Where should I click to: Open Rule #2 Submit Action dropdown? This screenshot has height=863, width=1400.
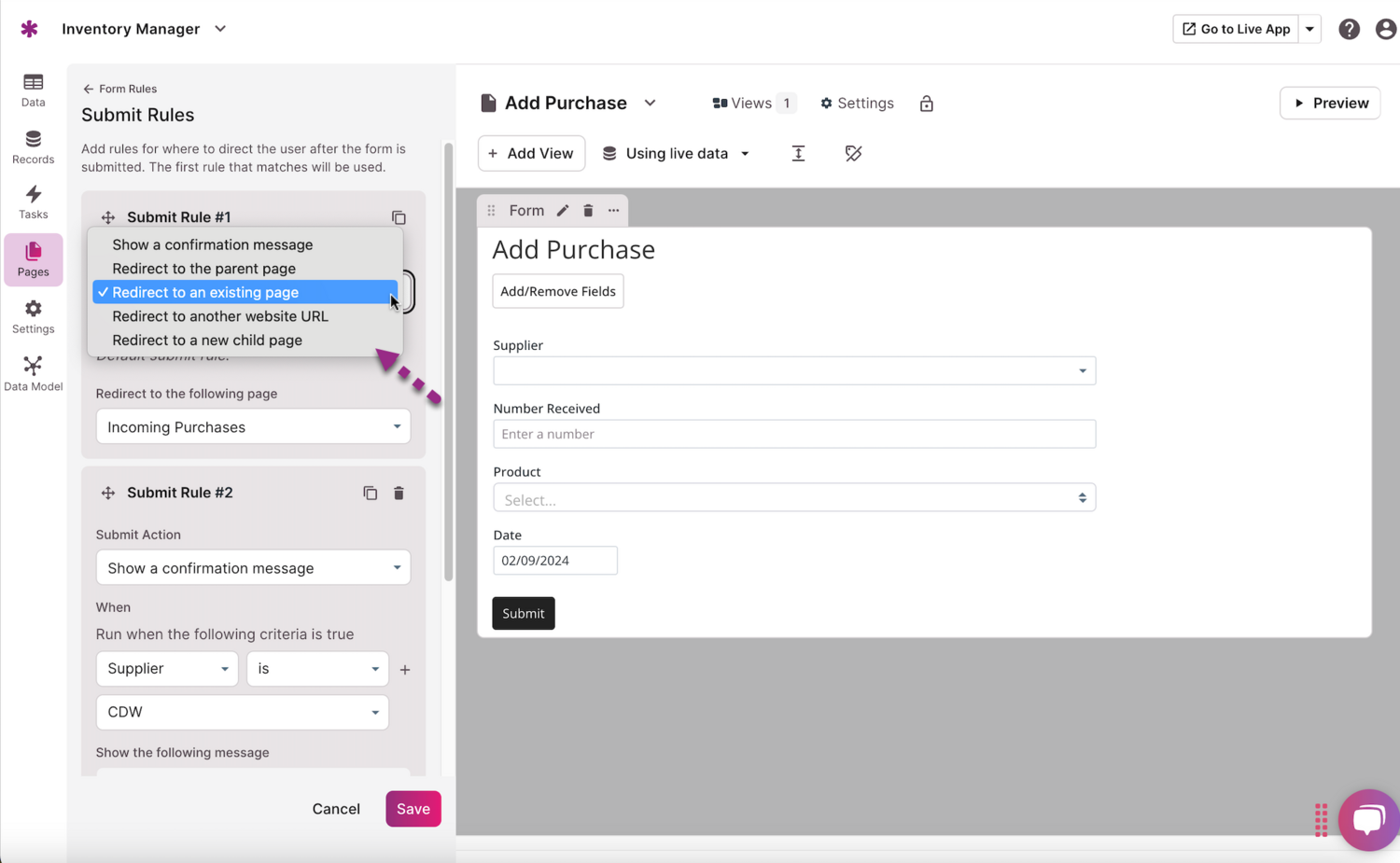(253, 567)
